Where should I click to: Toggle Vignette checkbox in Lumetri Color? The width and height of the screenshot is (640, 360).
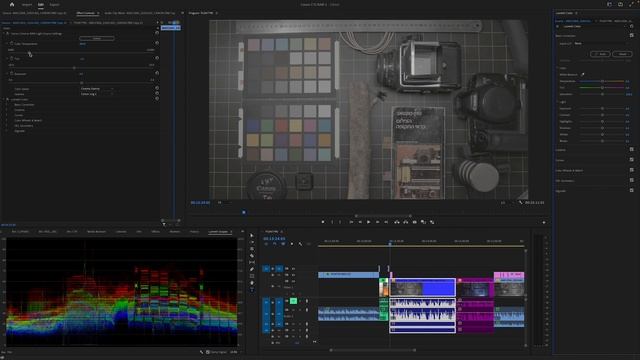click(x=631, y=190)
